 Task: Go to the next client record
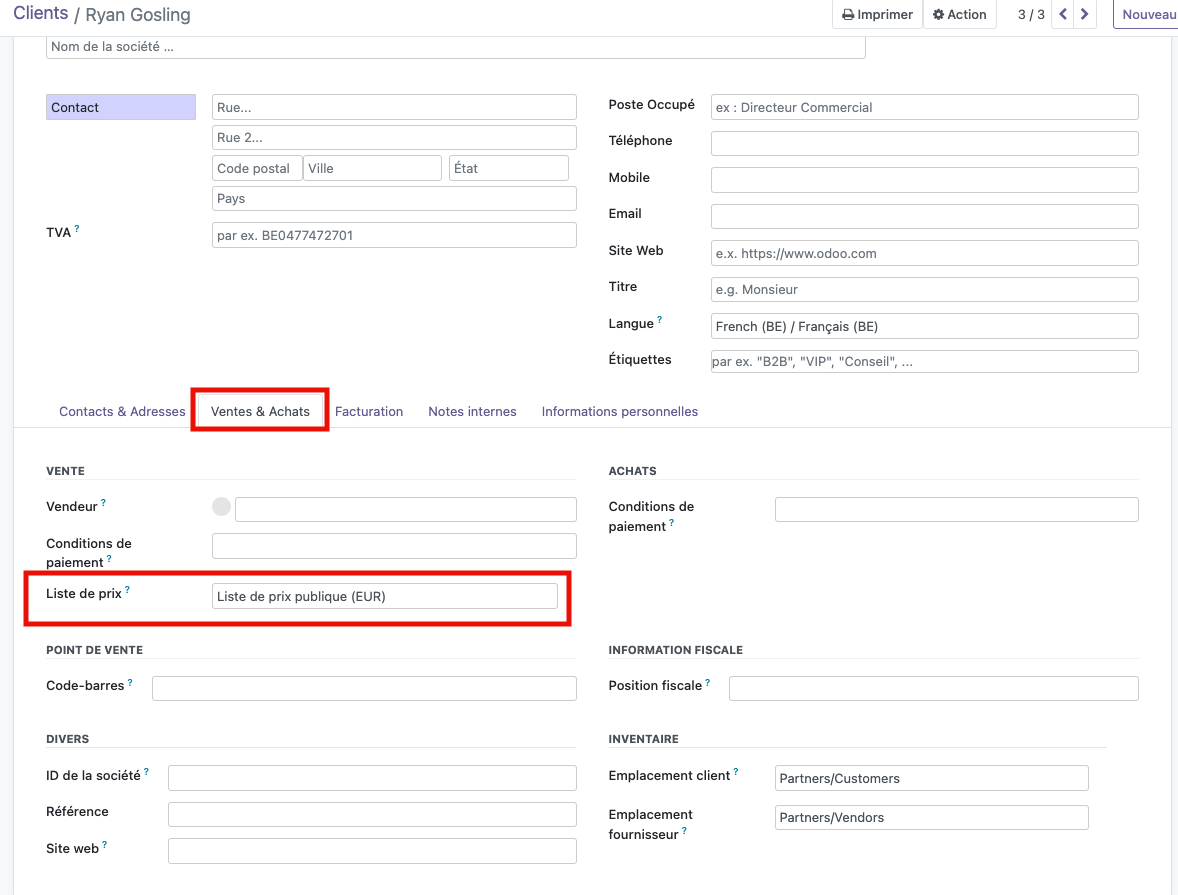click(x=1085, y=15)
